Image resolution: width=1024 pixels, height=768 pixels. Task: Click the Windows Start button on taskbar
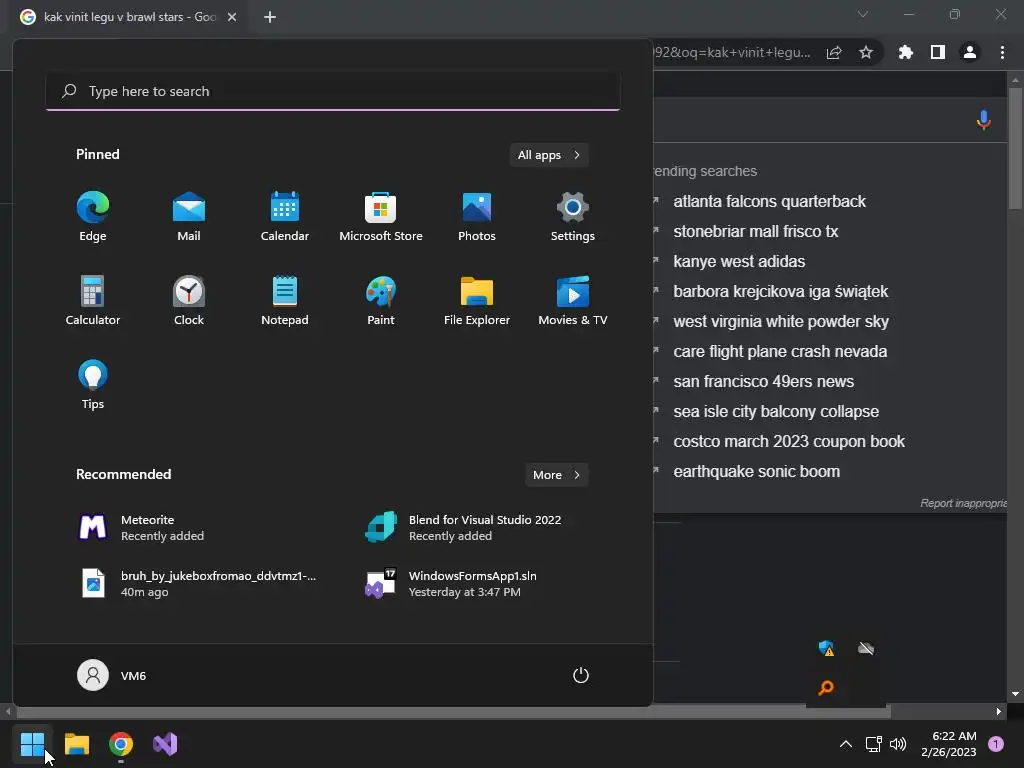pos(32,744)
